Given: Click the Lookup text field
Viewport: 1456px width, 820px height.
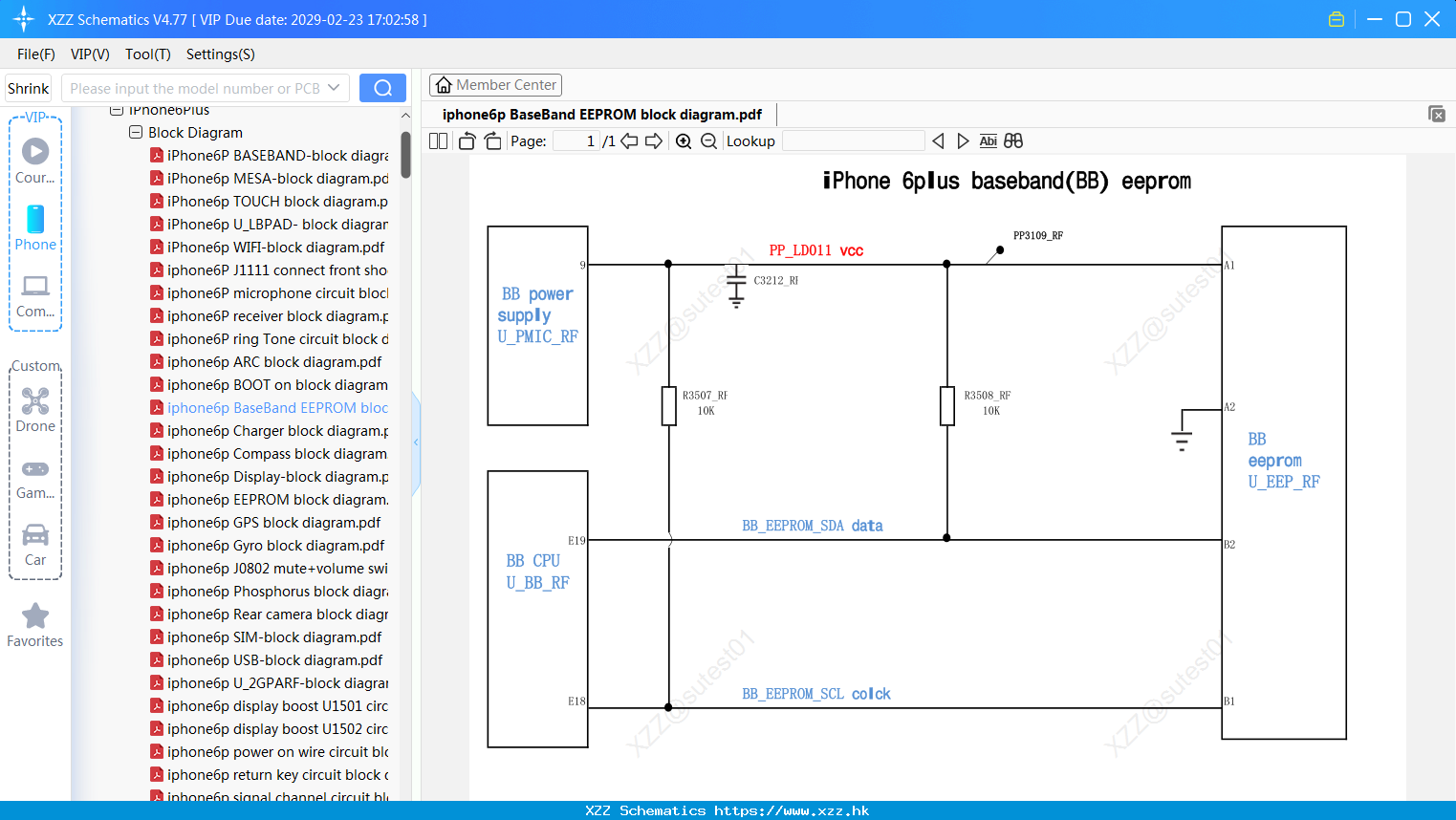Looking at the screenshot, I should pos(853,140).
